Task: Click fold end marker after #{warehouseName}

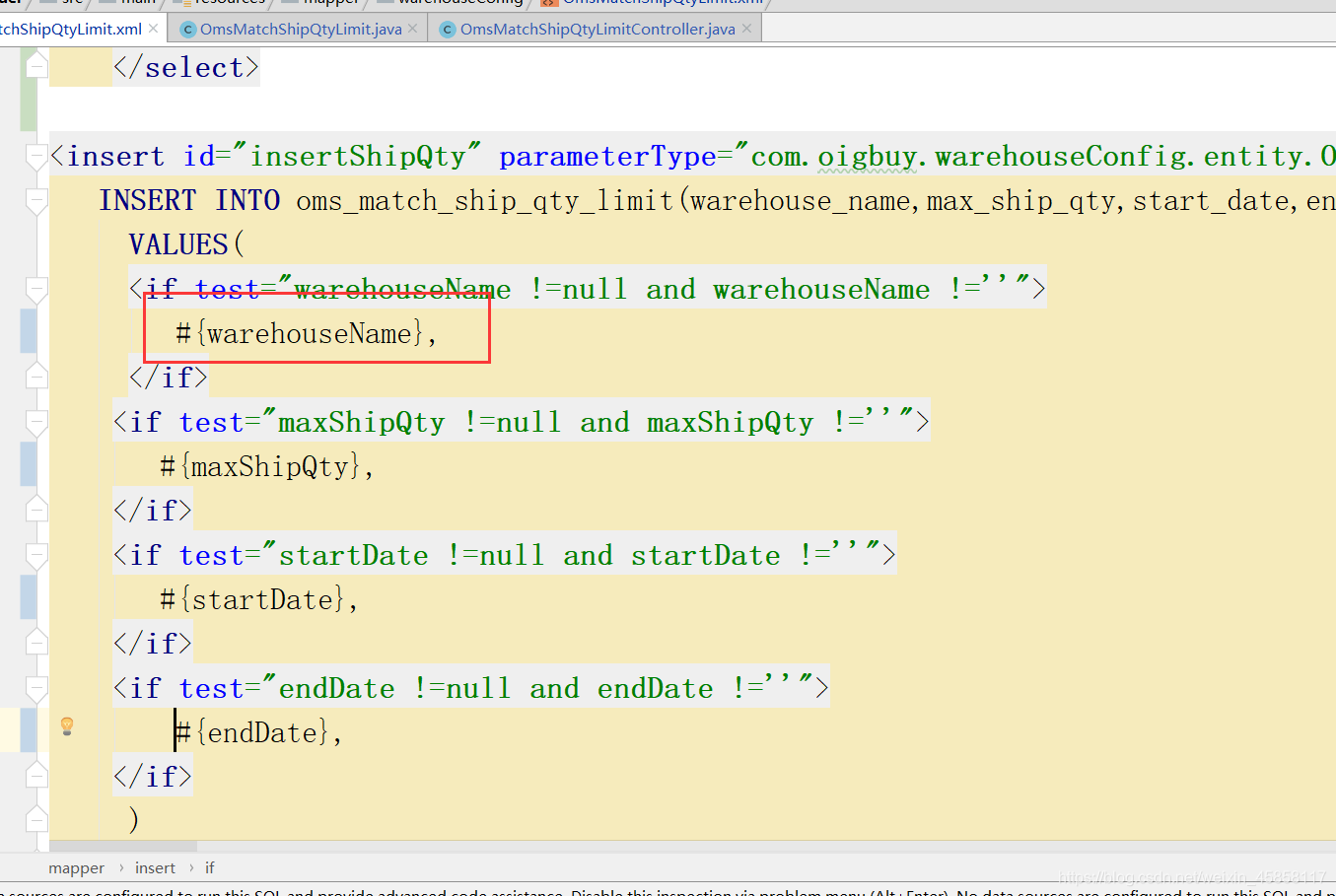Action: pos(36,378)
